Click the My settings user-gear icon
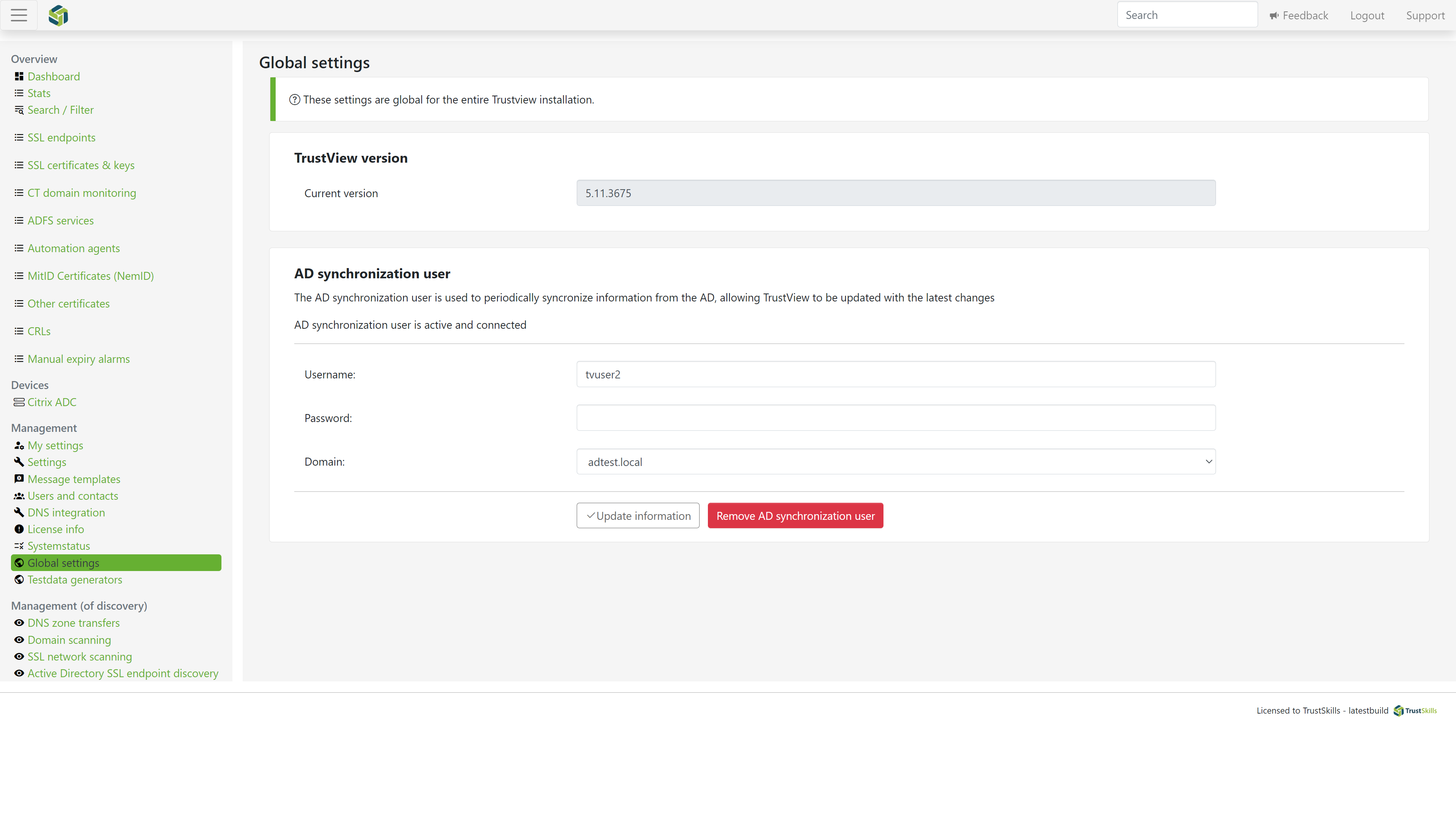 pos(19,446)
